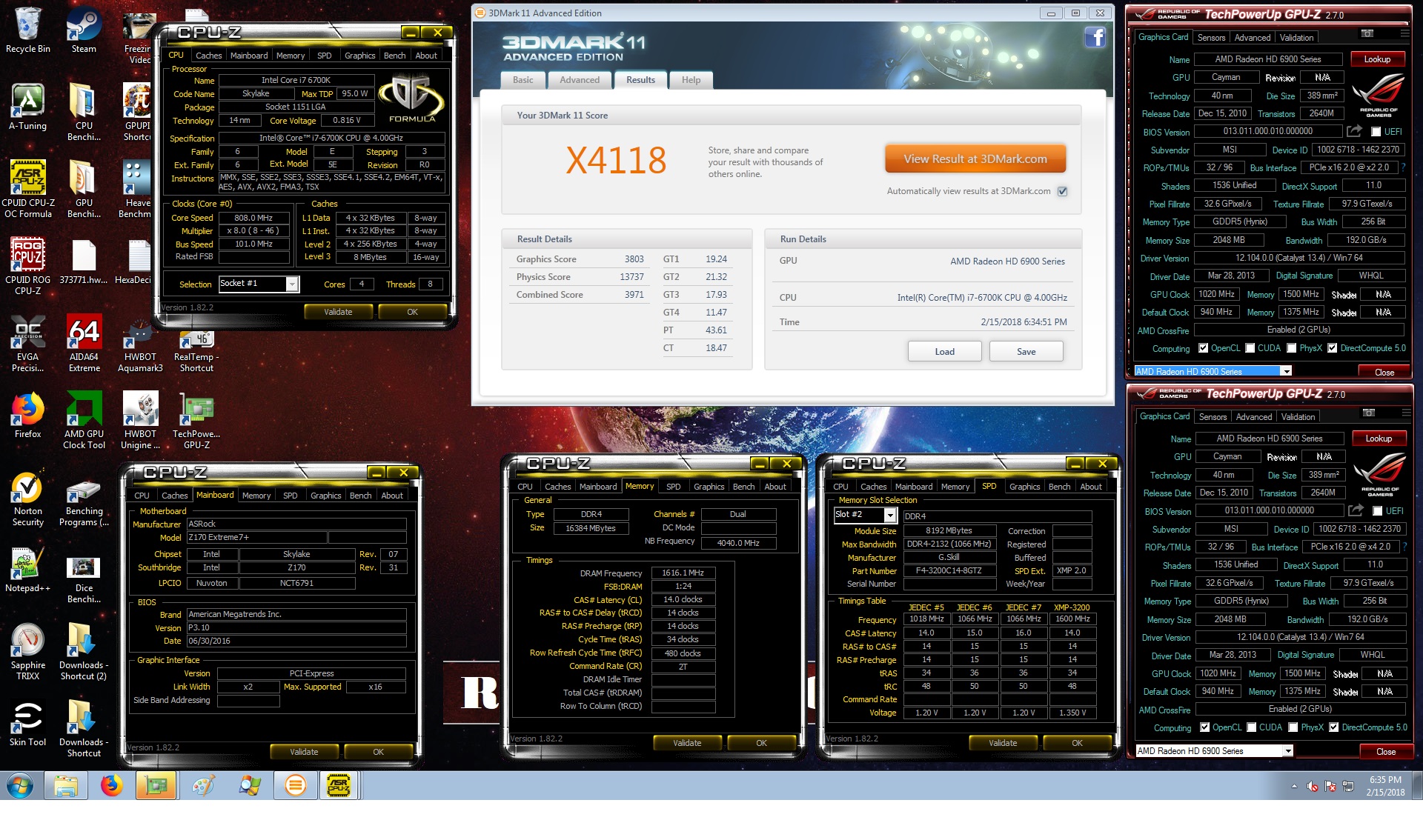Open hamburger menu in upper GPU-Z

[x=1404, y=34]
